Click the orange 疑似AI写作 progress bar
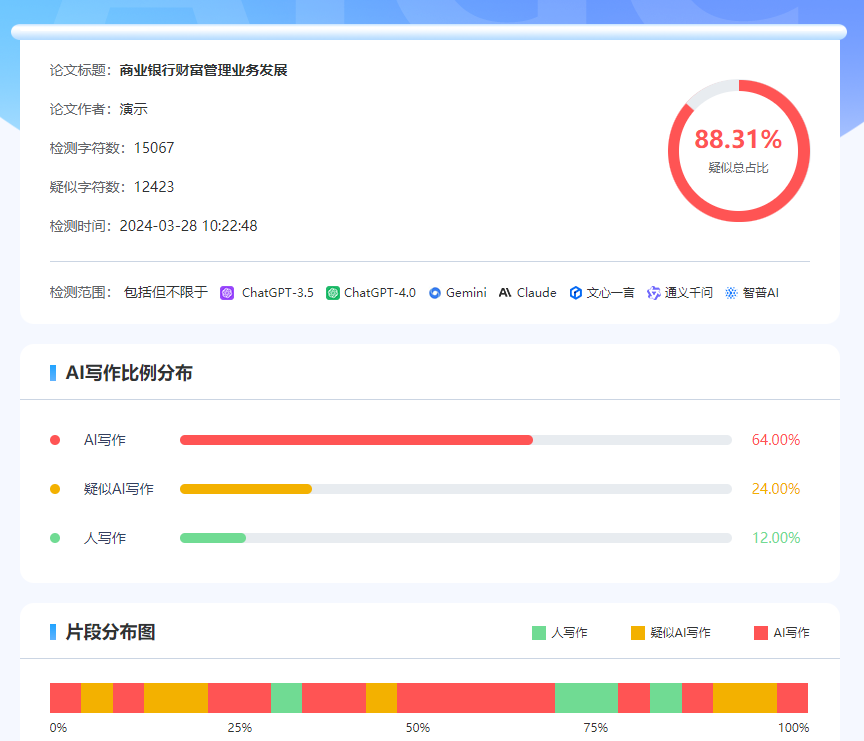864x741 pixels. pyautogui.click(x=246, y=489)
